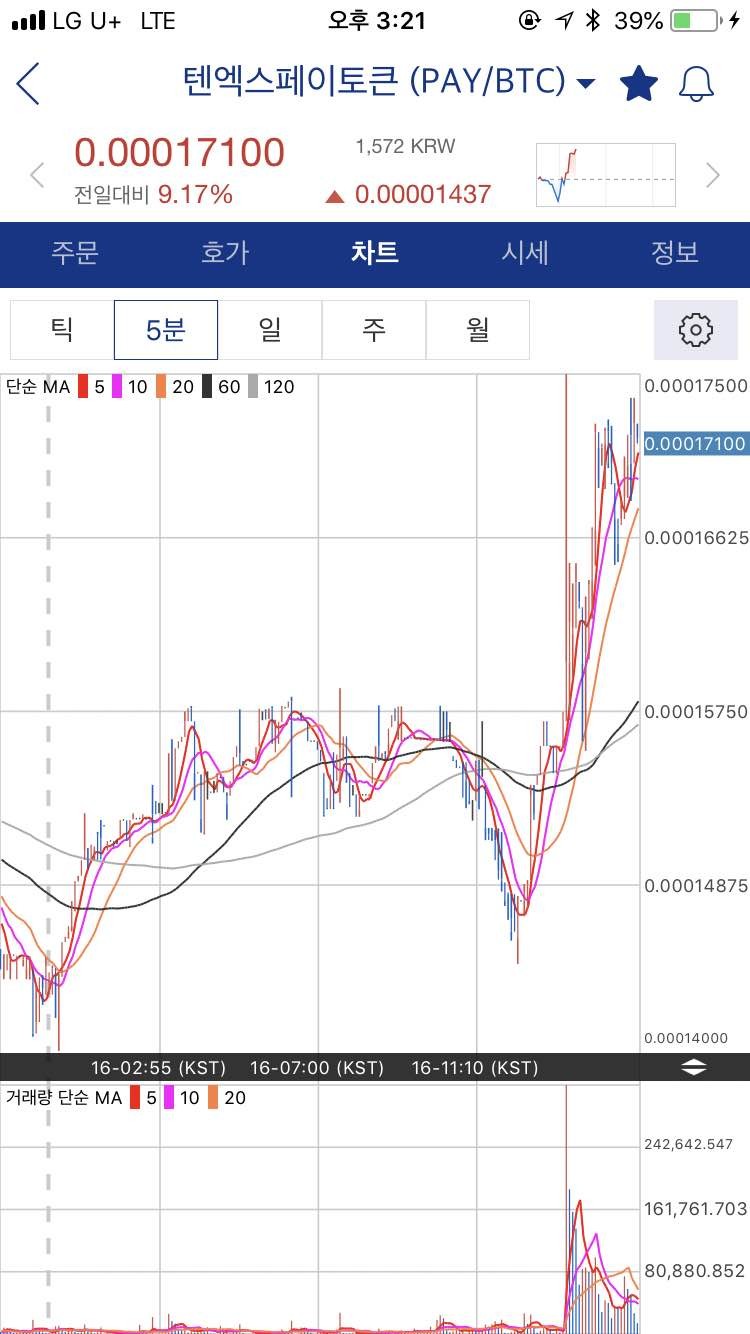Select the 주 weekly interval
Image resolution: width=750 pixels, height=1334 pixels.
pos(374,329)
